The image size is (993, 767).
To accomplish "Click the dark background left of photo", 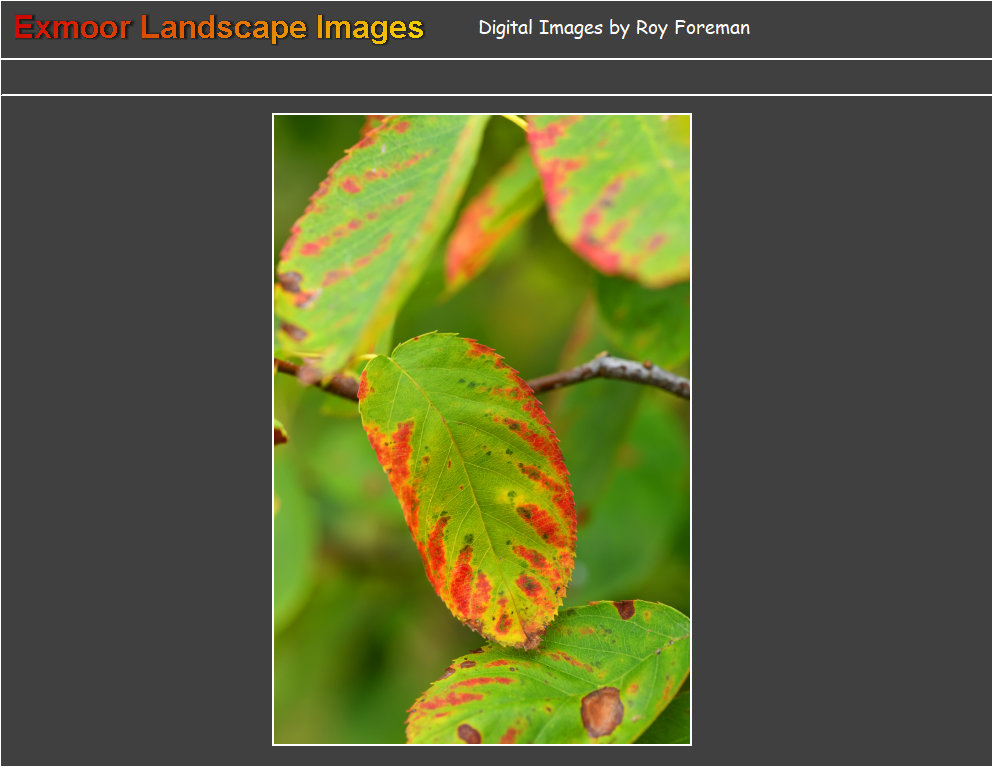I will [135, 430].
